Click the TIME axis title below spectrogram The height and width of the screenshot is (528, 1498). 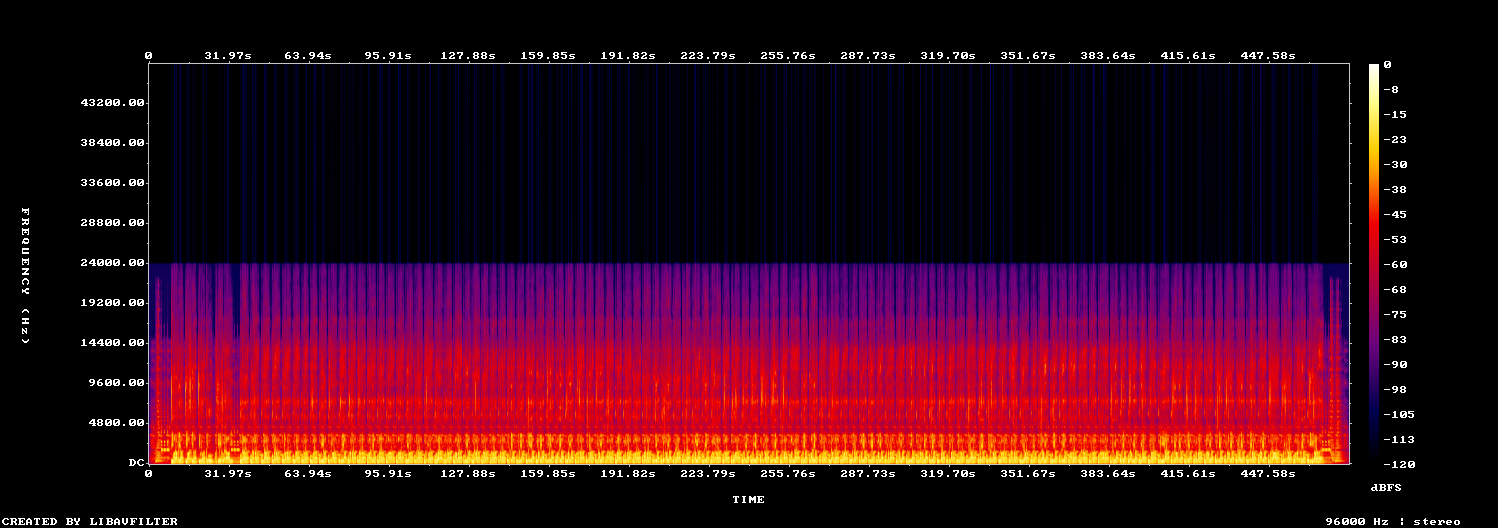tap(748, 499)
